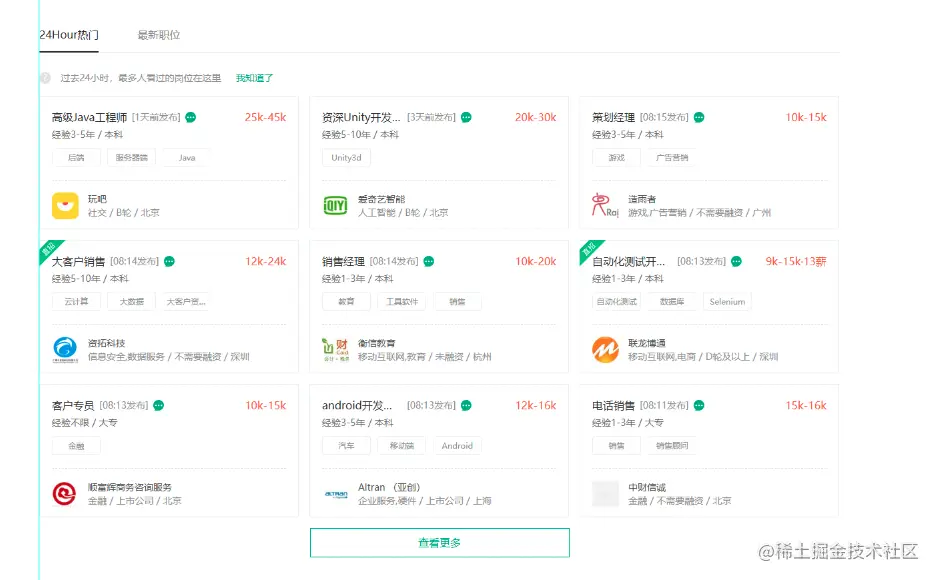The image size is (937, 580).
Task: Select the Java tag
Action: tap(186, 158)
